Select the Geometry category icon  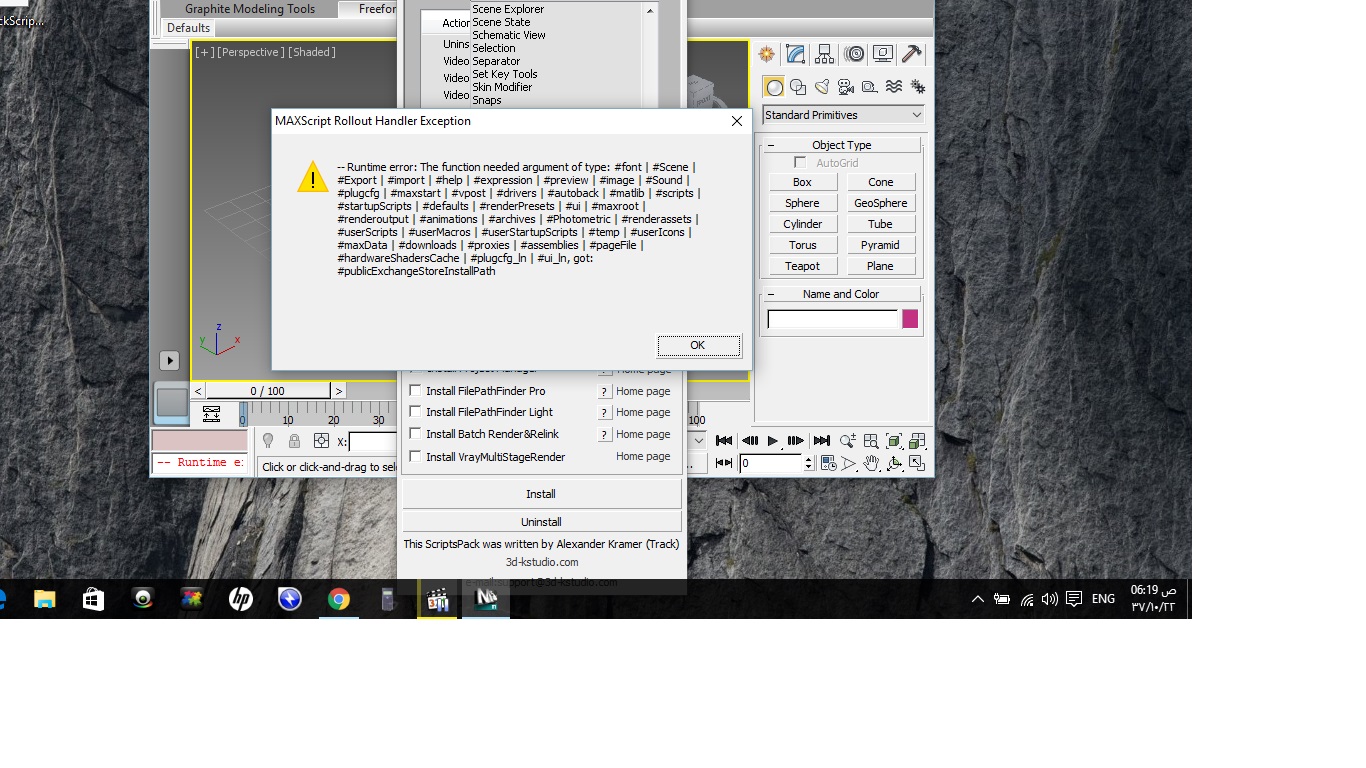point(774,87)
